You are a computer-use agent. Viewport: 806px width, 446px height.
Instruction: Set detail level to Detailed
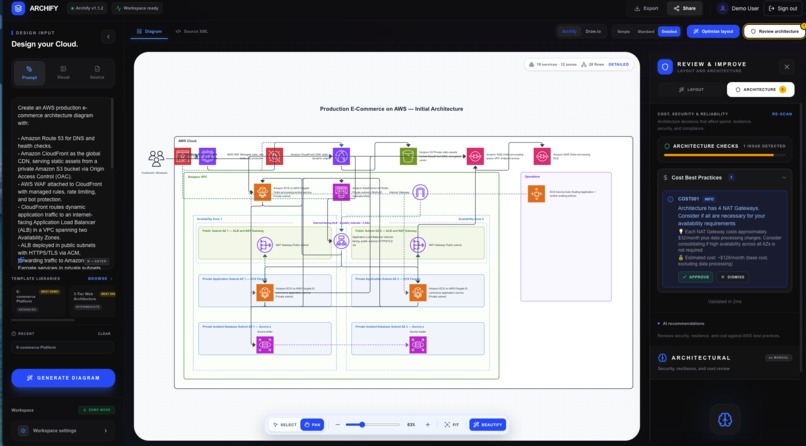[669, 31]
